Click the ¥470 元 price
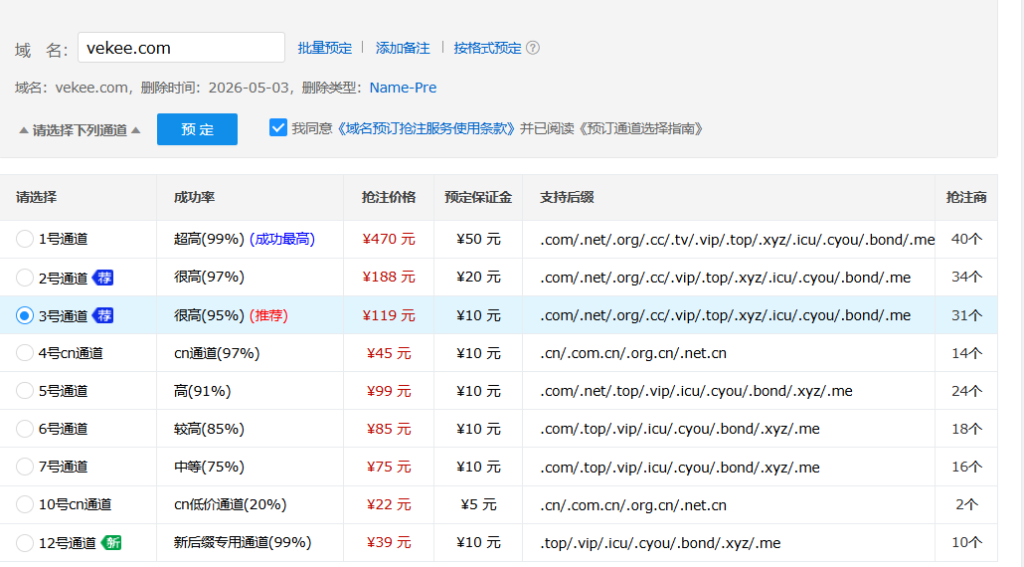Viewport: 1024px width, 567px height. pyautogui.click(x=389, y=239)
